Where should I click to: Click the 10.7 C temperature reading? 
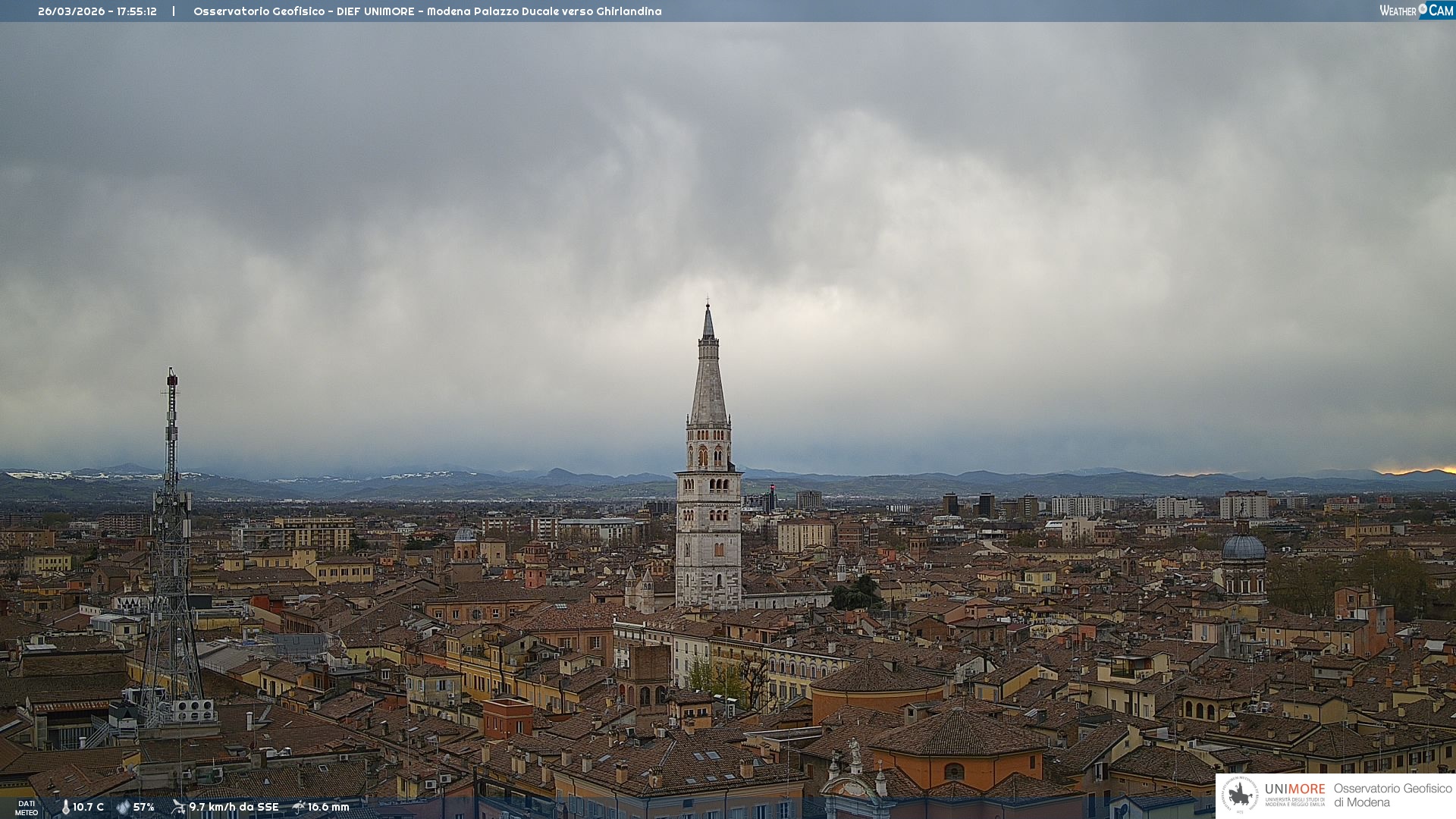[x=89, y=807]
